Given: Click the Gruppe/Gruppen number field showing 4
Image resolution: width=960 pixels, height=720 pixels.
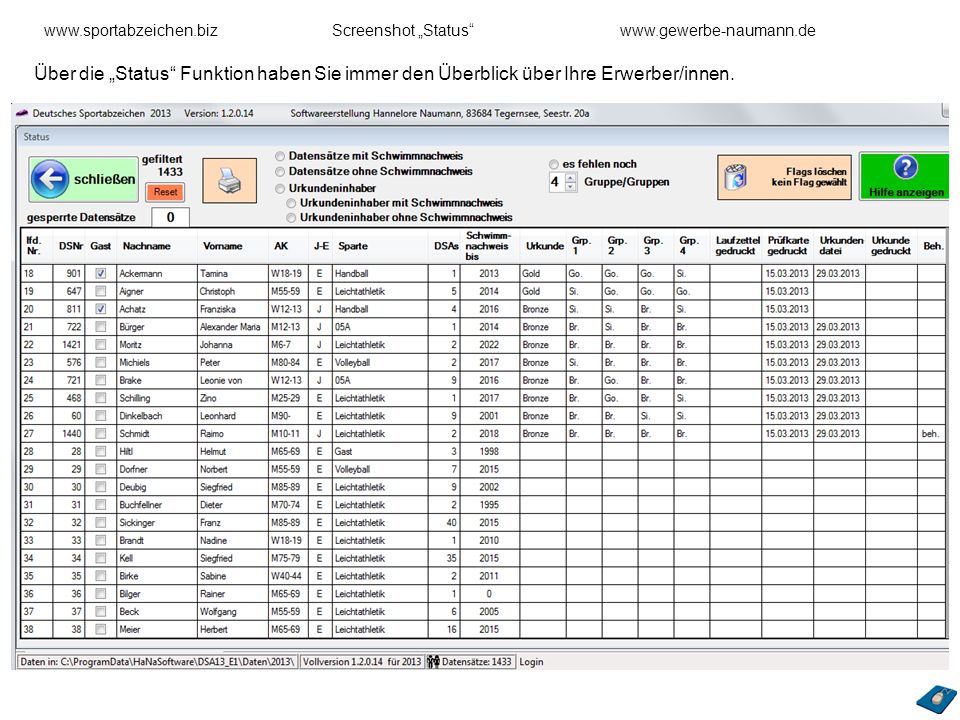Looking at the screenshot, I should point(557,182).
